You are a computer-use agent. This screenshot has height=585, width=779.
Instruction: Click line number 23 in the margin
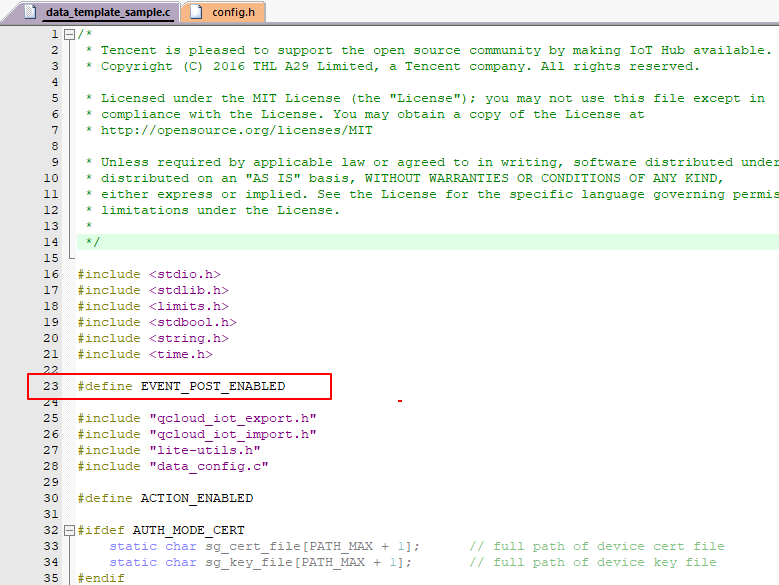[51, 386]
